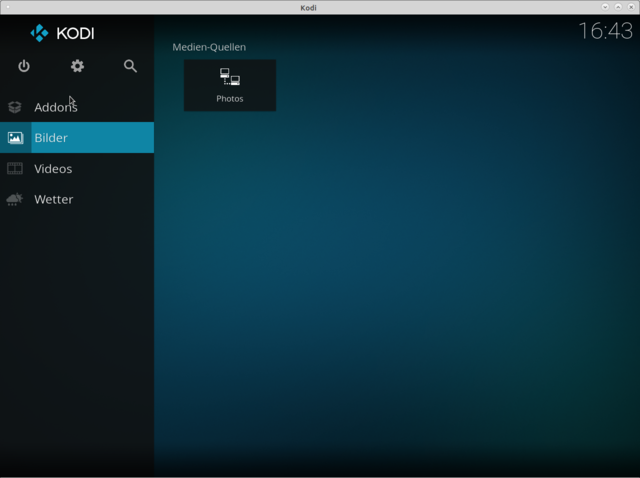Open the power options menu icon
This screenshot has width=640, height=478.
(x=24, y=66)
